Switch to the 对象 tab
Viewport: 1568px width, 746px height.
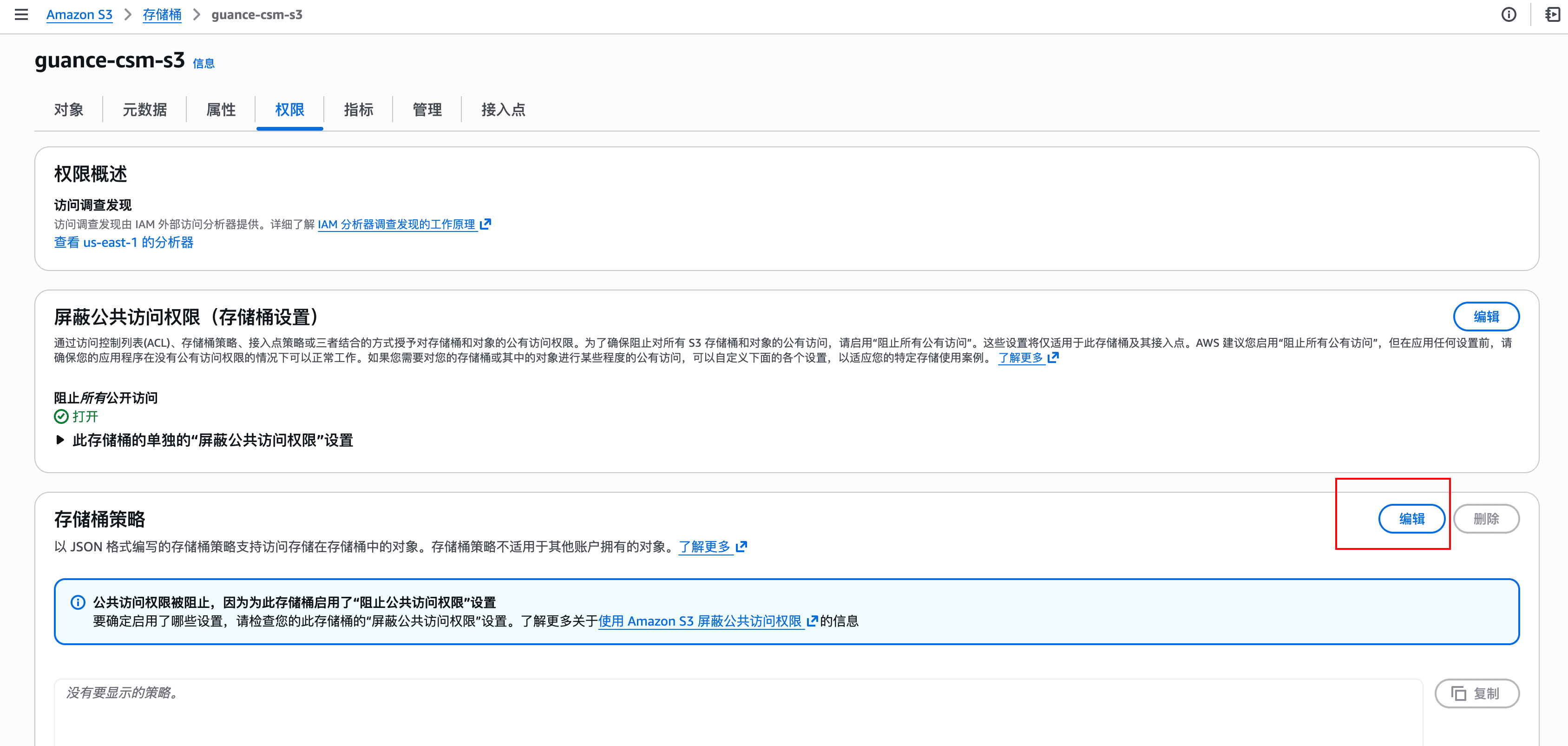point(69,110)
